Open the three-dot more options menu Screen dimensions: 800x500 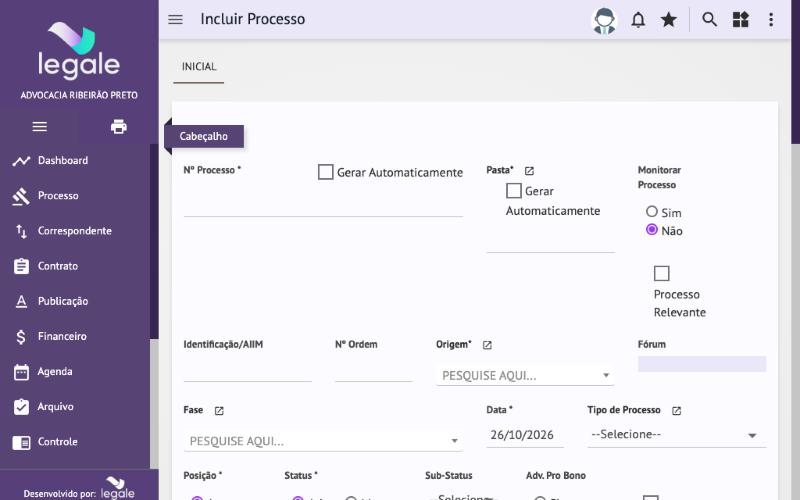point(771,19)
